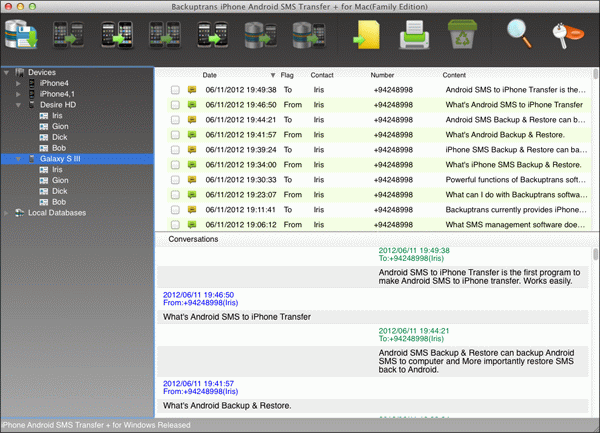Click conversation text 'What's Android Backup & Restore.'

227,405
